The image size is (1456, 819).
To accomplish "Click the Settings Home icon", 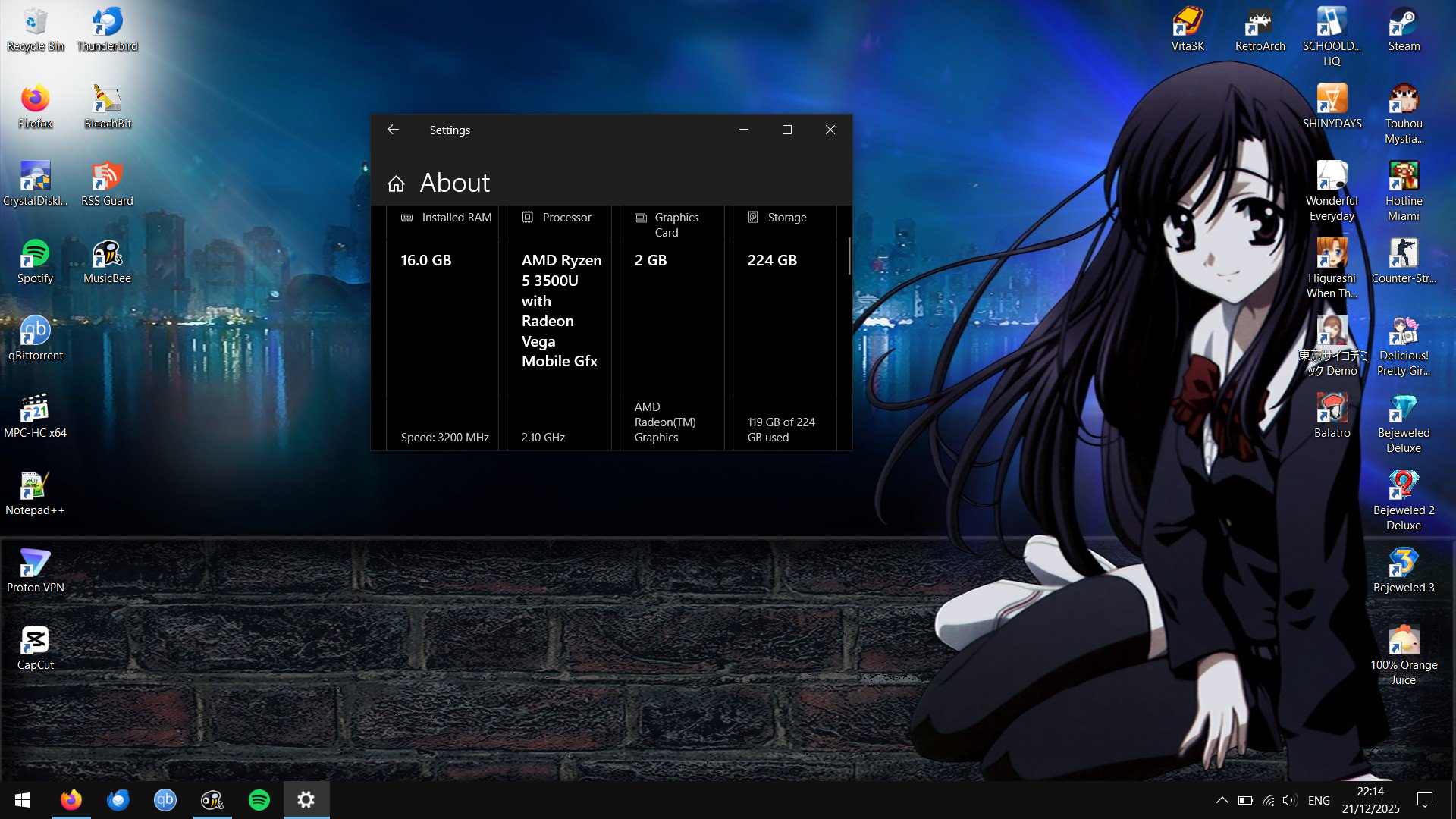I will point(396,184).
